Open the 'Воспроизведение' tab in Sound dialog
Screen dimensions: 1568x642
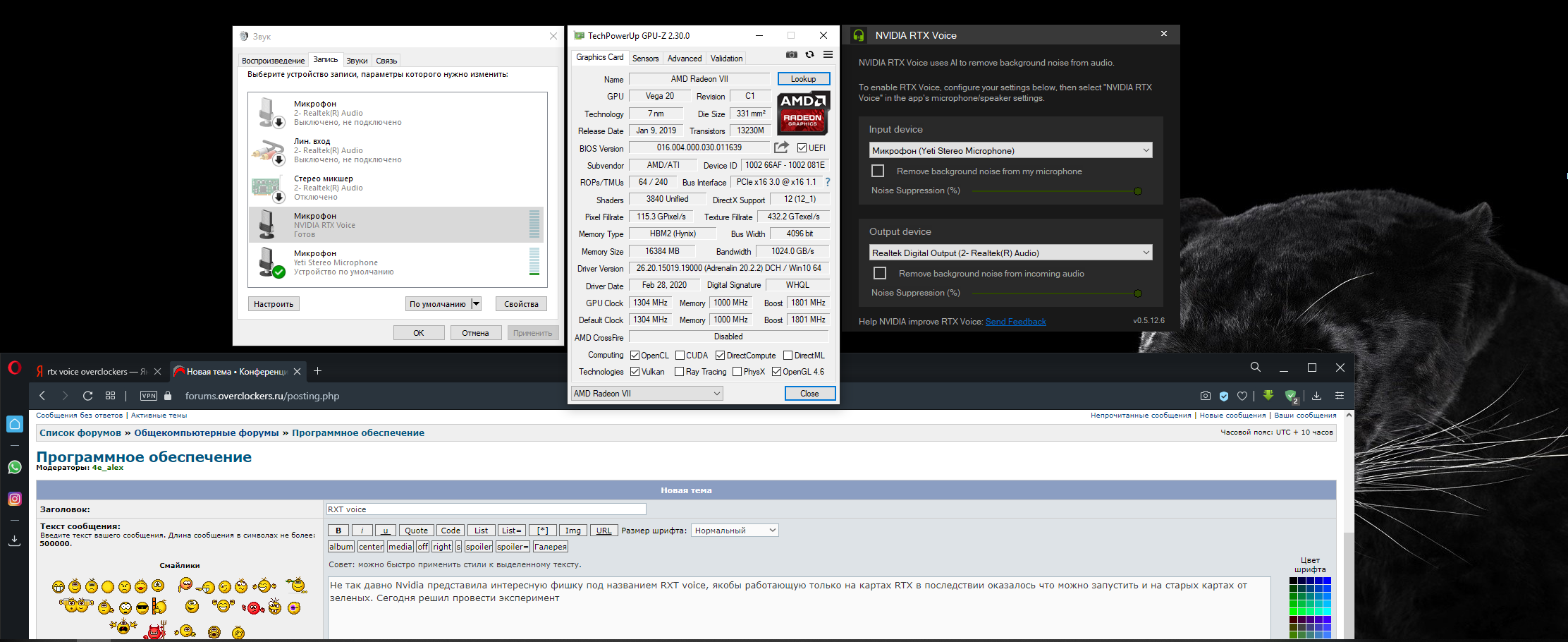273,61
